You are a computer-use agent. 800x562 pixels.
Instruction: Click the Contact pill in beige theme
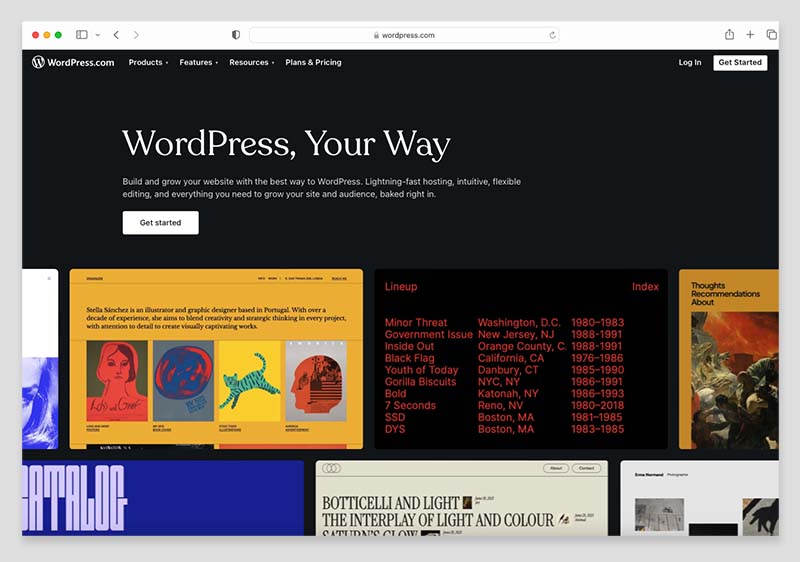point(586,468)
